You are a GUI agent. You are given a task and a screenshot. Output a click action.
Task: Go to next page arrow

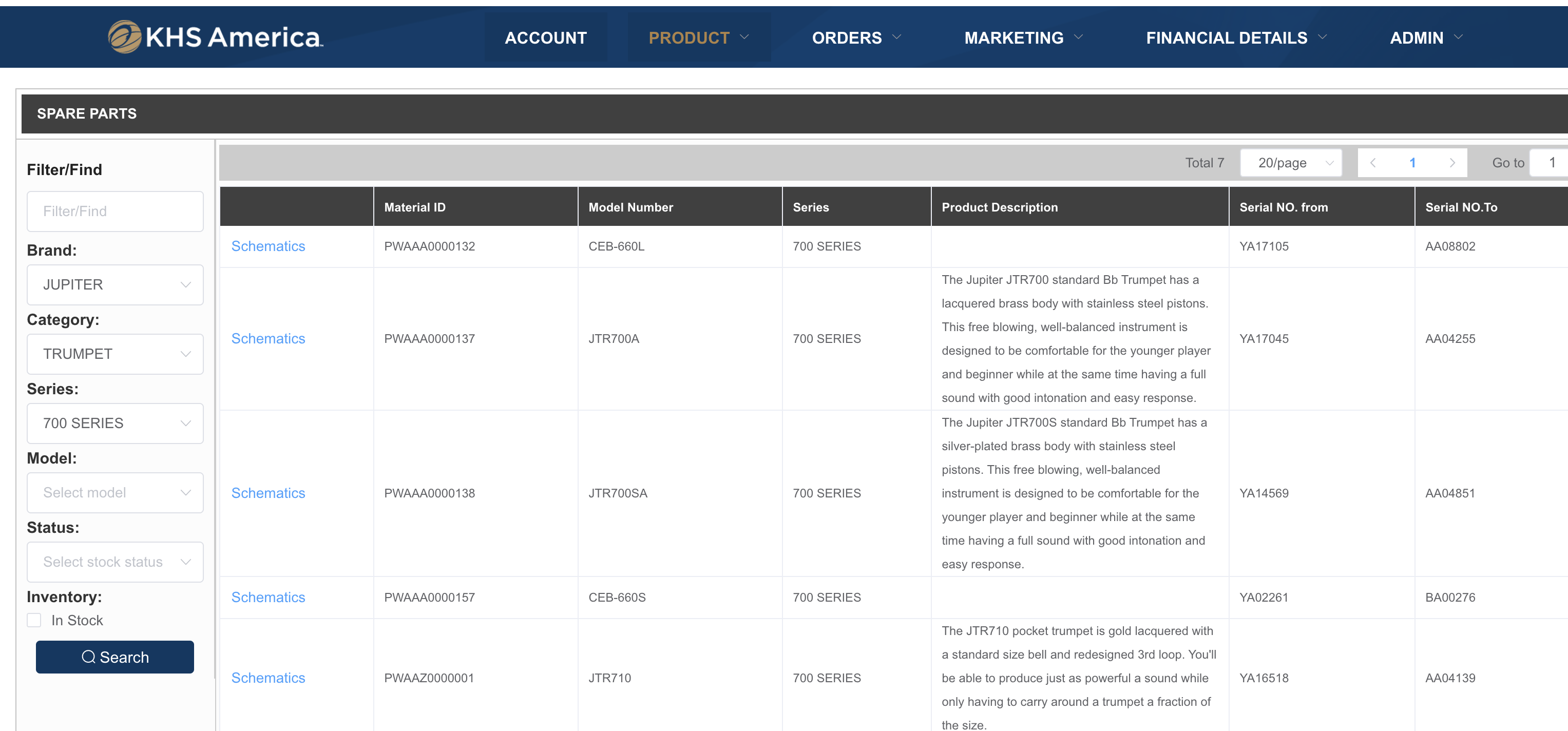click(1452, 163)
